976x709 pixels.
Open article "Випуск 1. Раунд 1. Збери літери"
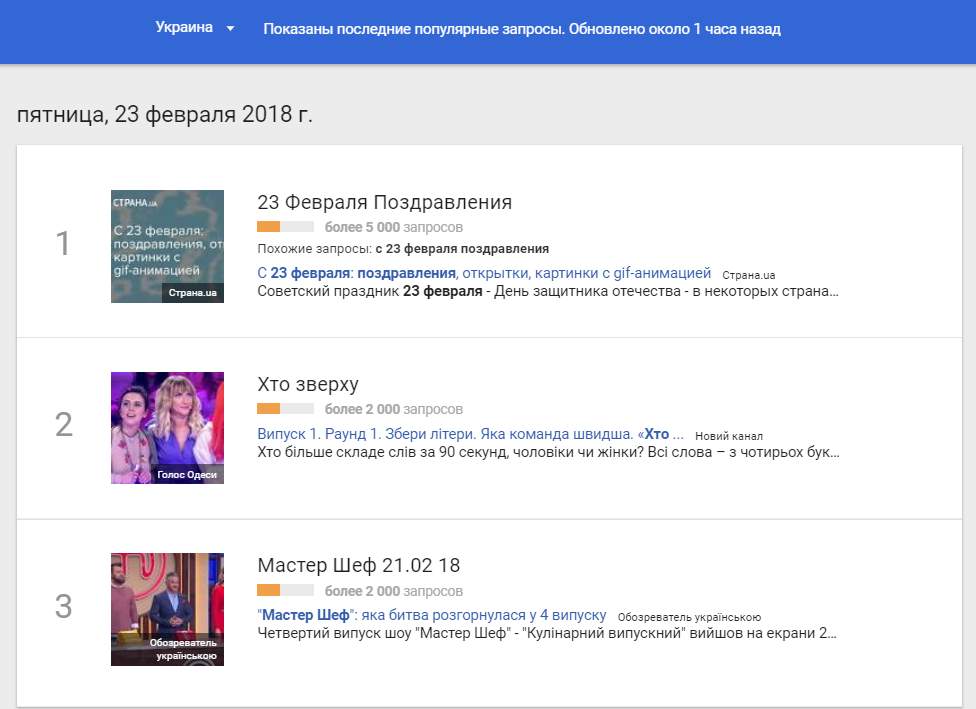click(x=470, y=435)
